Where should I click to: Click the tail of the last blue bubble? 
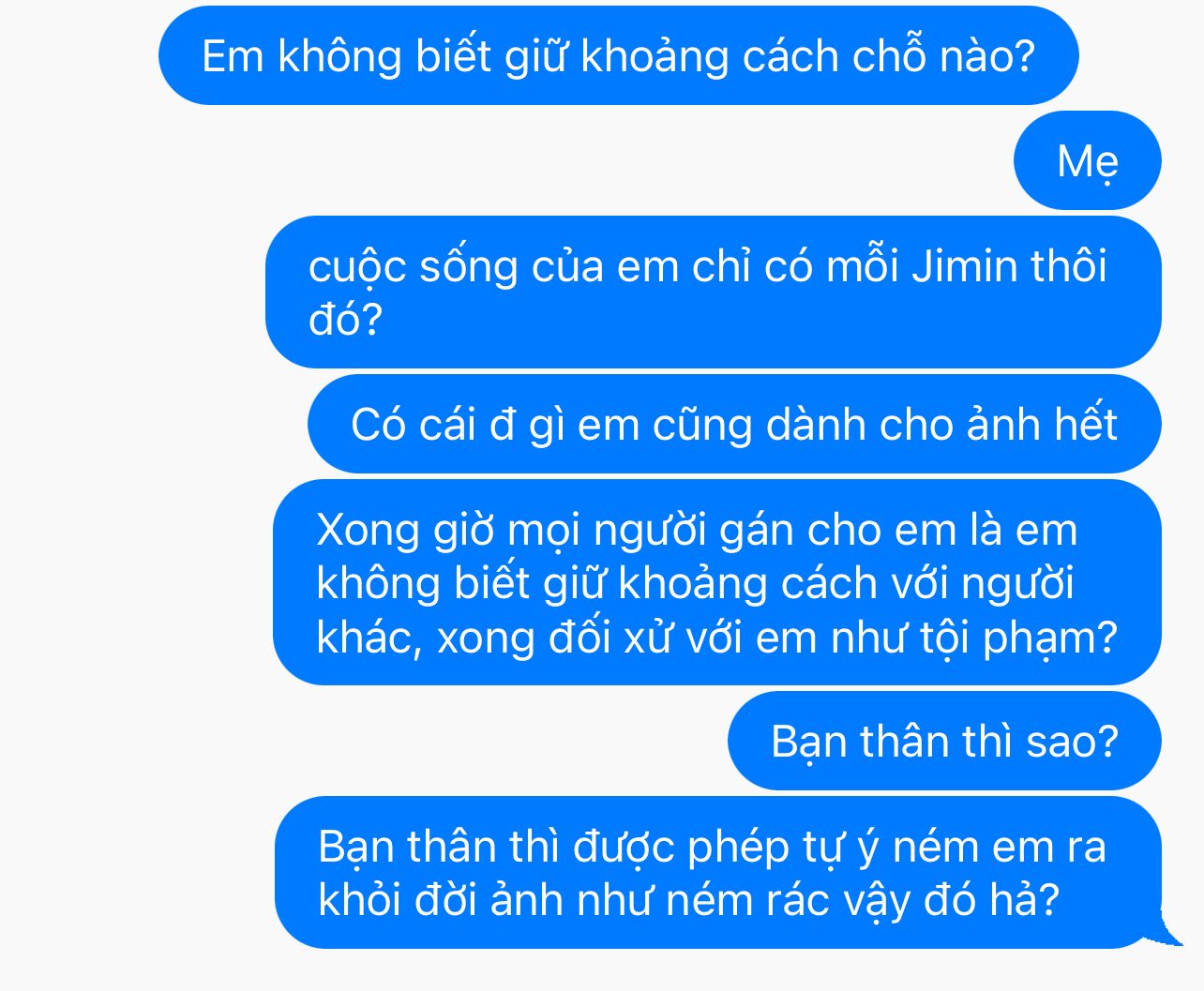click(x=1167, y=930)
